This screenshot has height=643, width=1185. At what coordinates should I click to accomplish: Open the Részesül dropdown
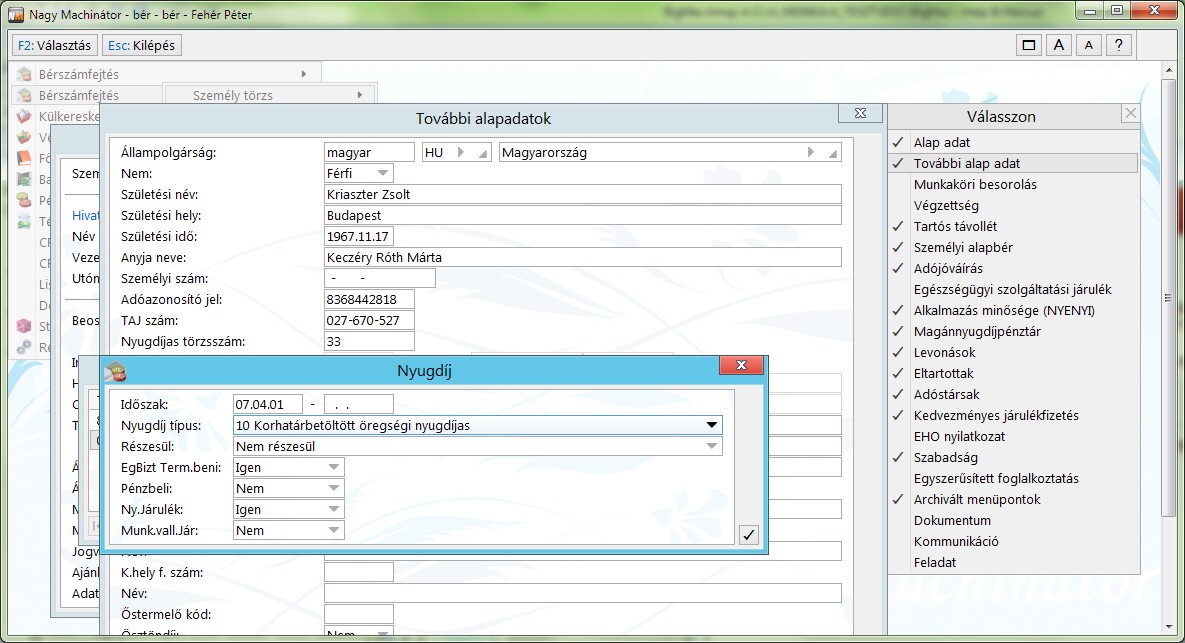(711, 447)
